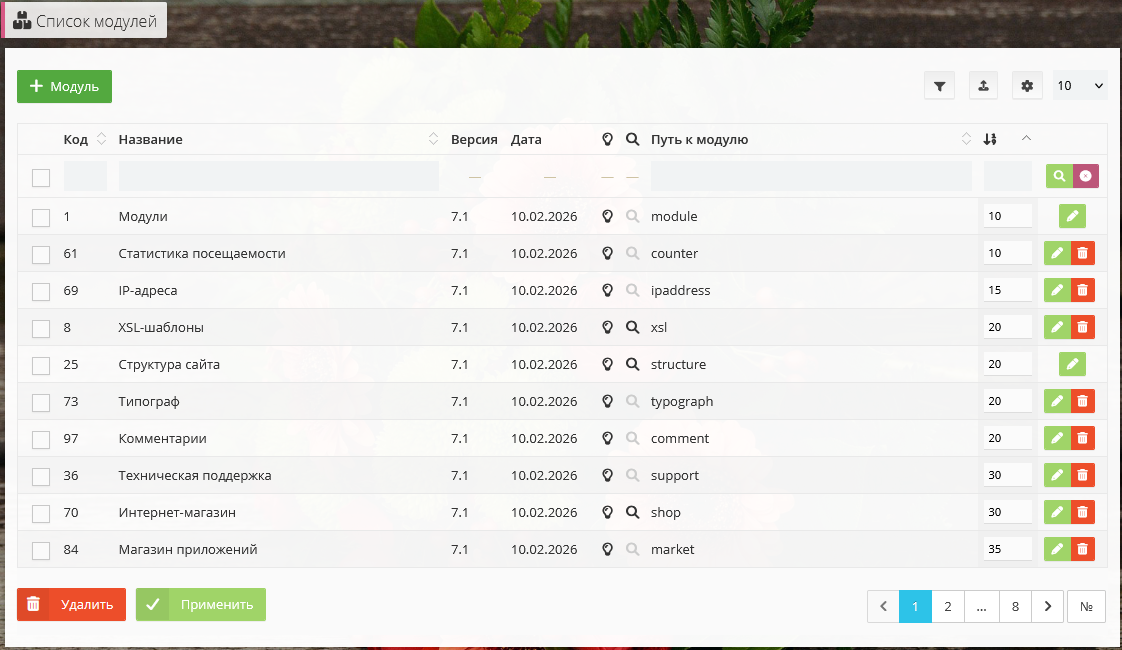
Task: Go to pagination page 2
Action: 947,607
